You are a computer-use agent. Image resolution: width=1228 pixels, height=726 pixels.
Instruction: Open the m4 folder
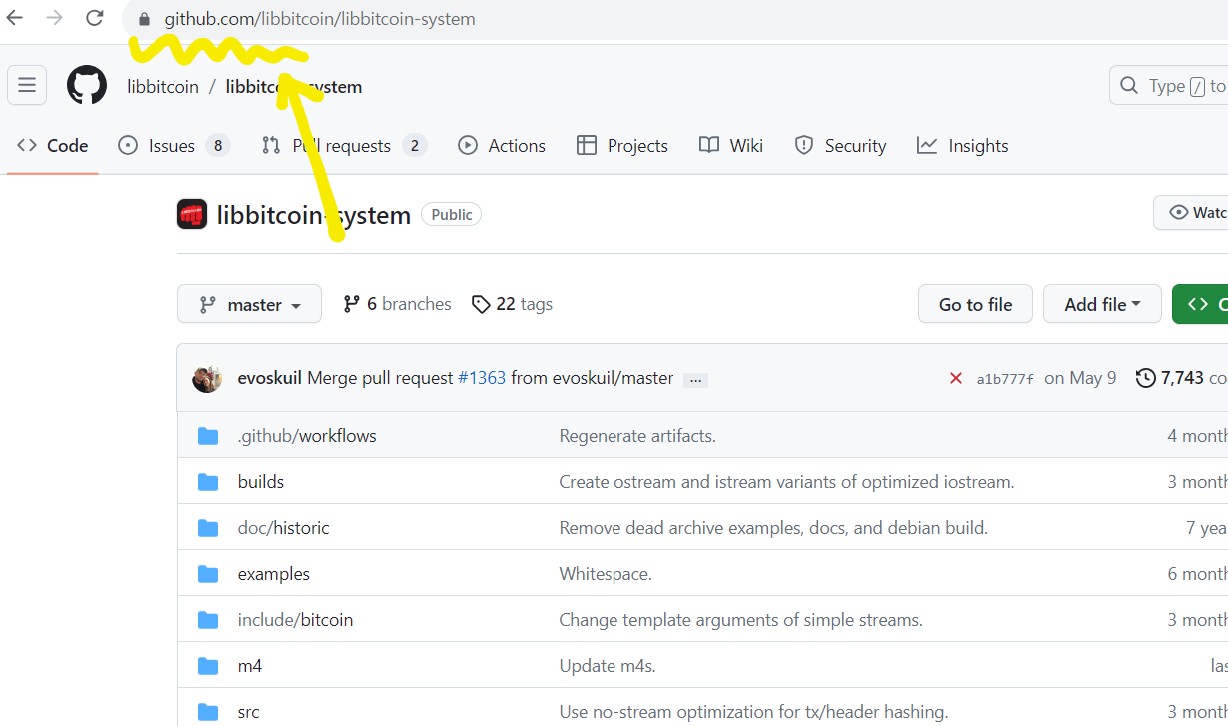(250, 666)
